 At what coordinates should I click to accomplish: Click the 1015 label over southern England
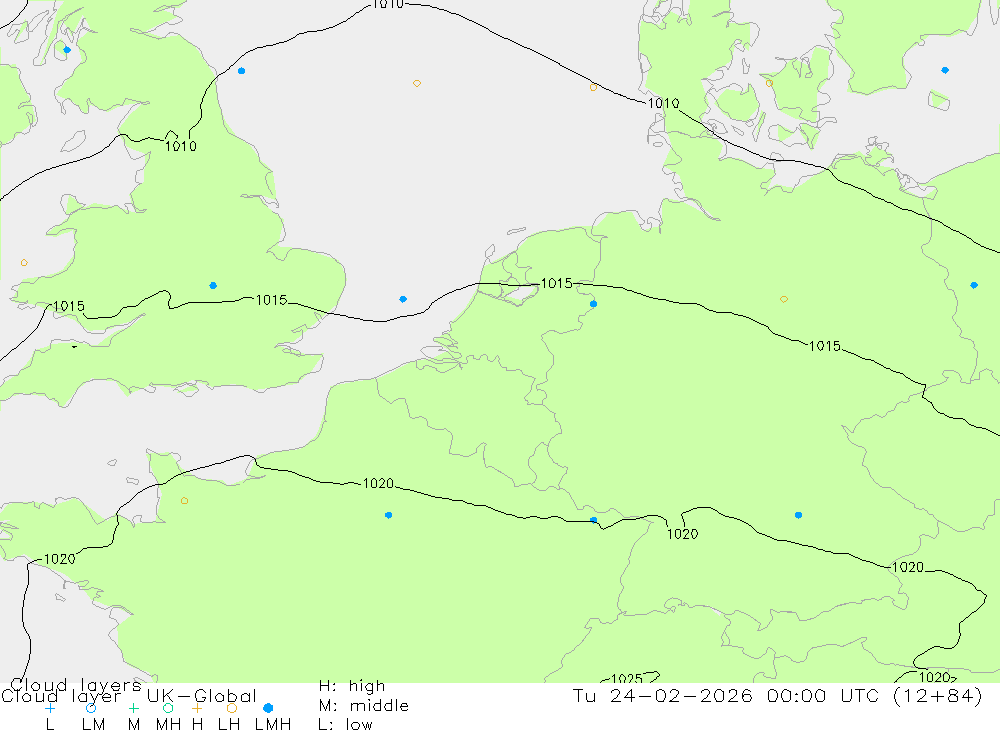[x=272, y=300]
